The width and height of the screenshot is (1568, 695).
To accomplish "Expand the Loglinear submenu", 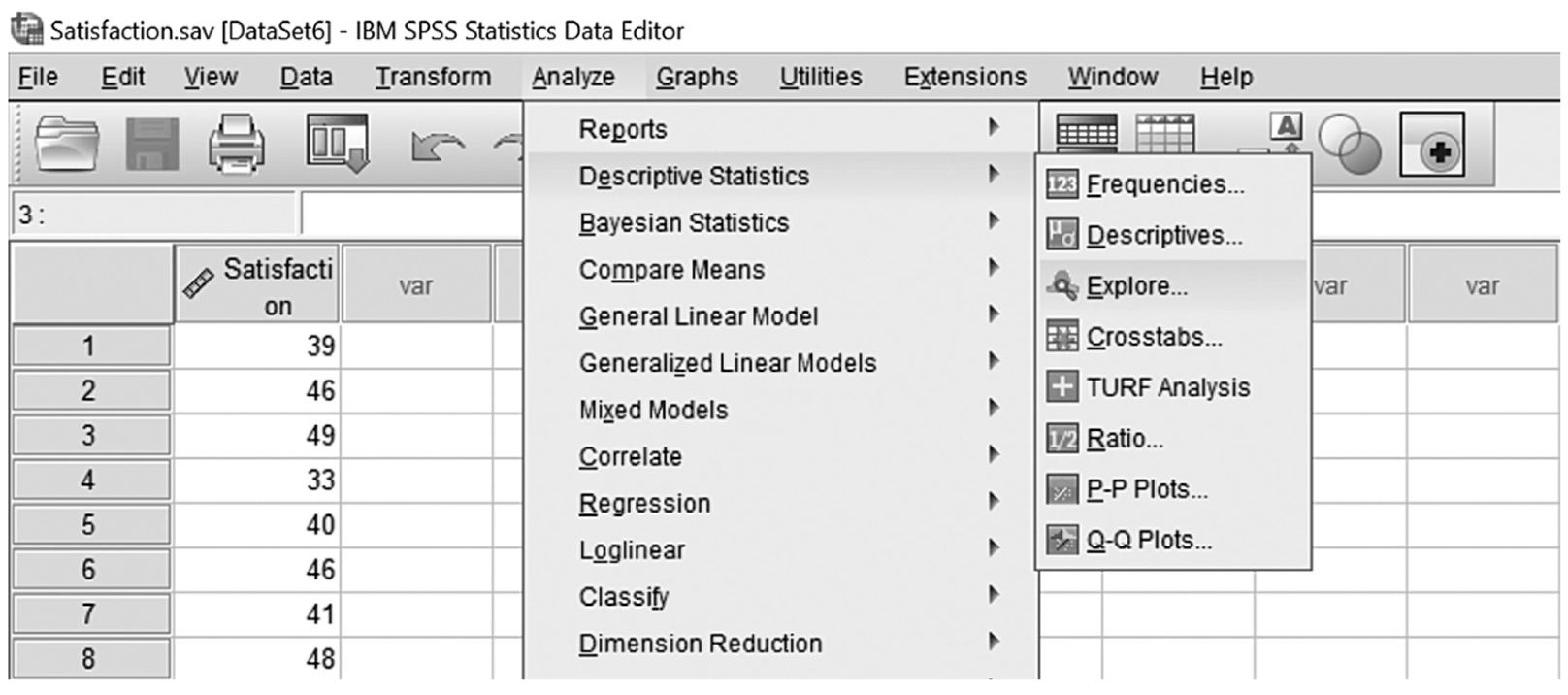I will (781, 549).
